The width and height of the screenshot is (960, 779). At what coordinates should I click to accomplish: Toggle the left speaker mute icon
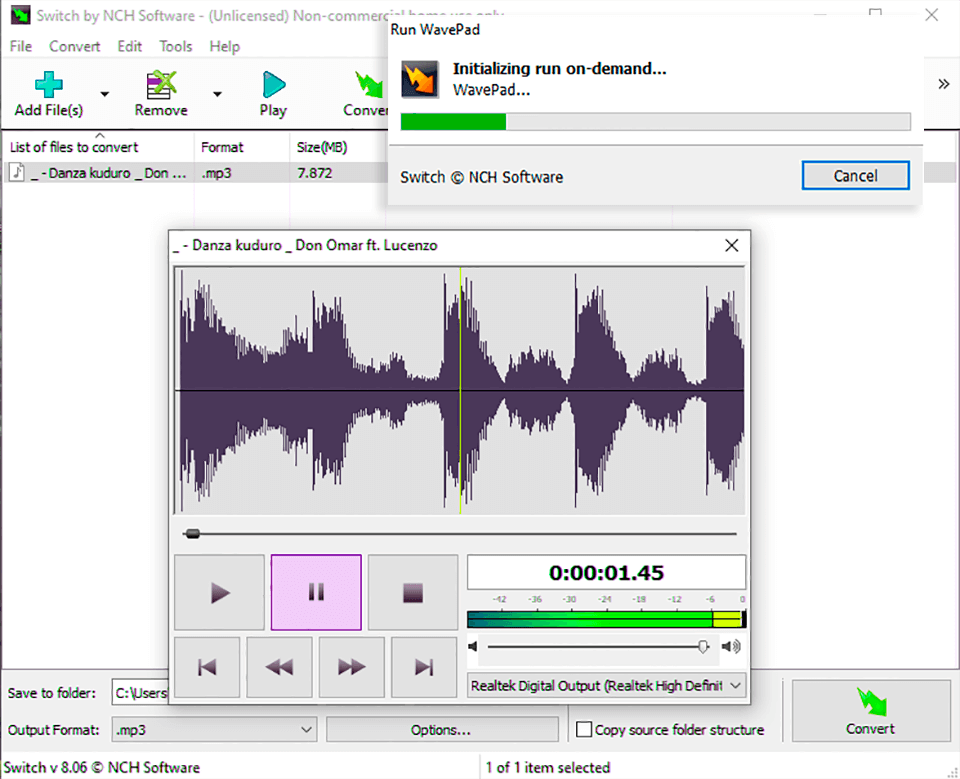(x=473, y=647)
